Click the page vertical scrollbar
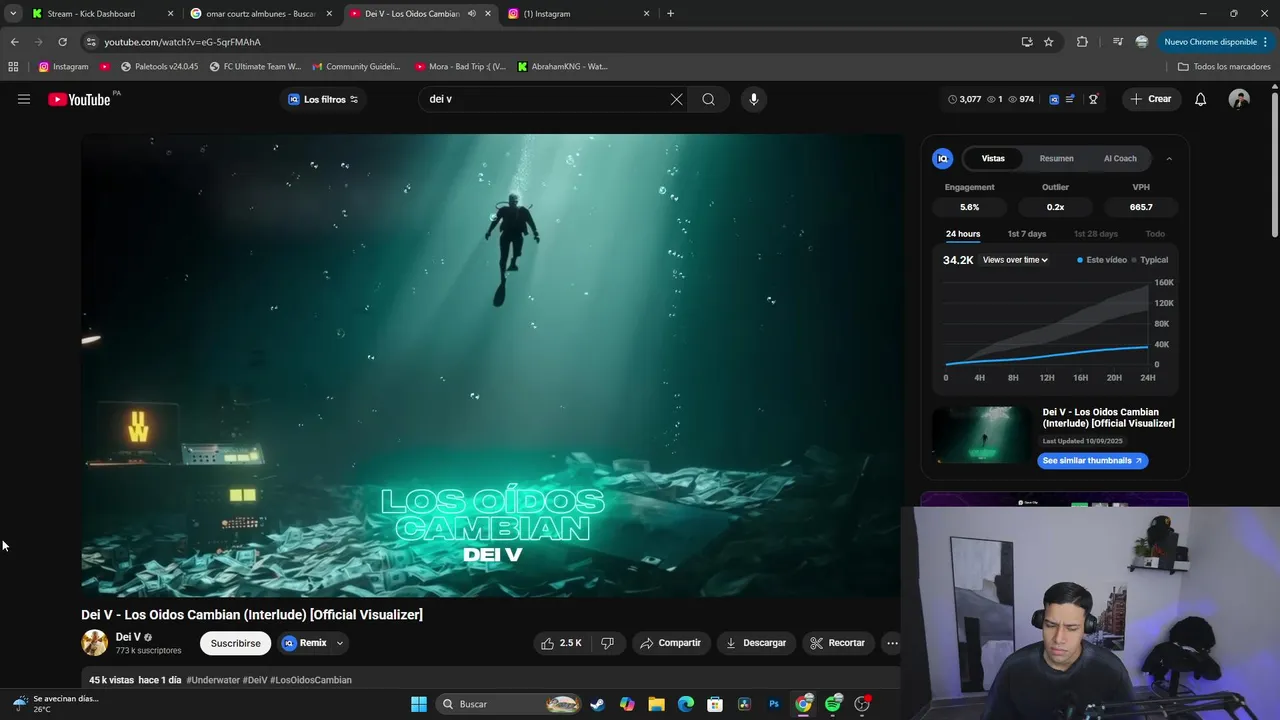Image resolution: width=1280 pixels, height=720 pixels. (1274, 165)
